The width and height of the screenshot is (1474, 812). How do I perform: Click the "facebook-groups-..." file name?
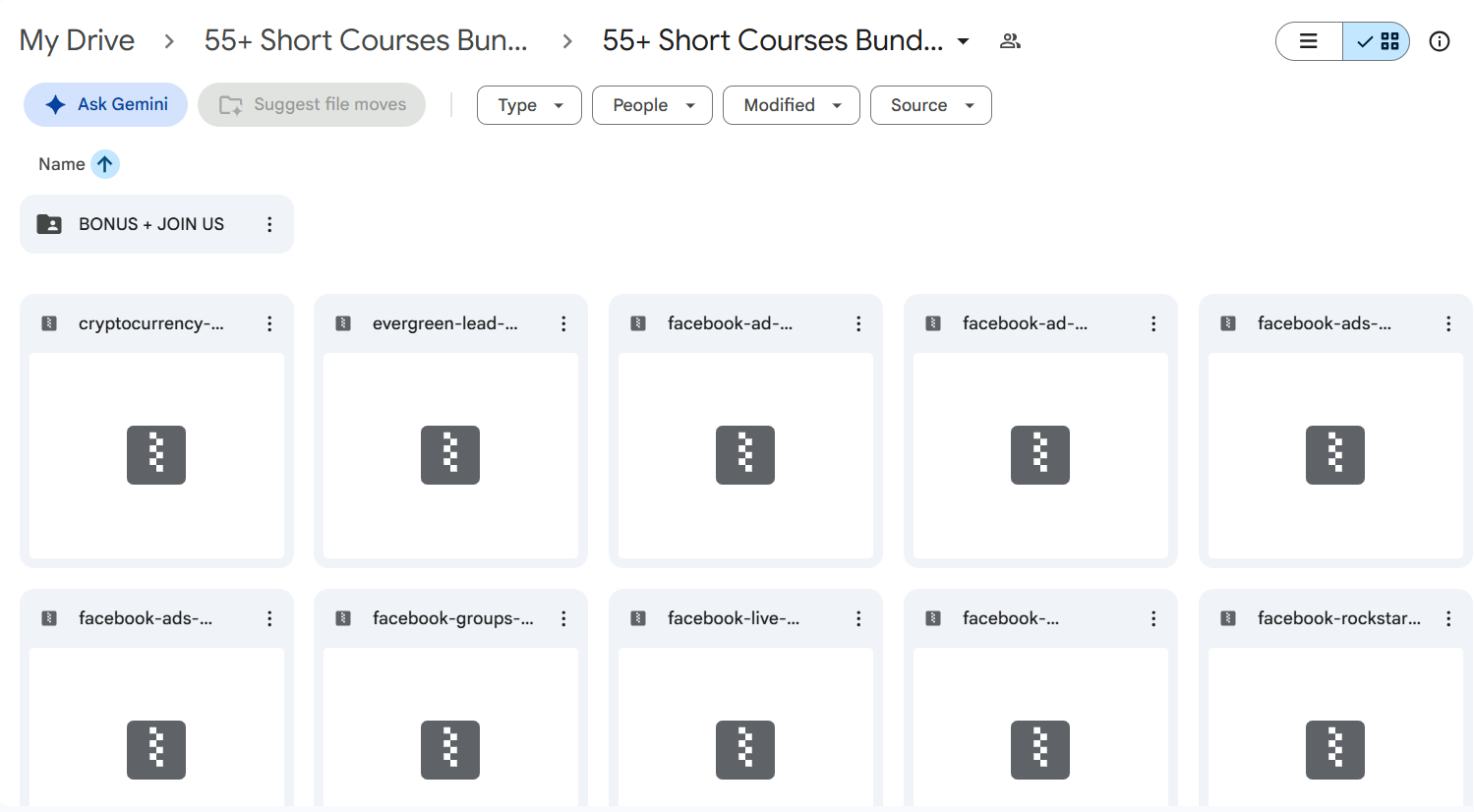click(453, 618)
